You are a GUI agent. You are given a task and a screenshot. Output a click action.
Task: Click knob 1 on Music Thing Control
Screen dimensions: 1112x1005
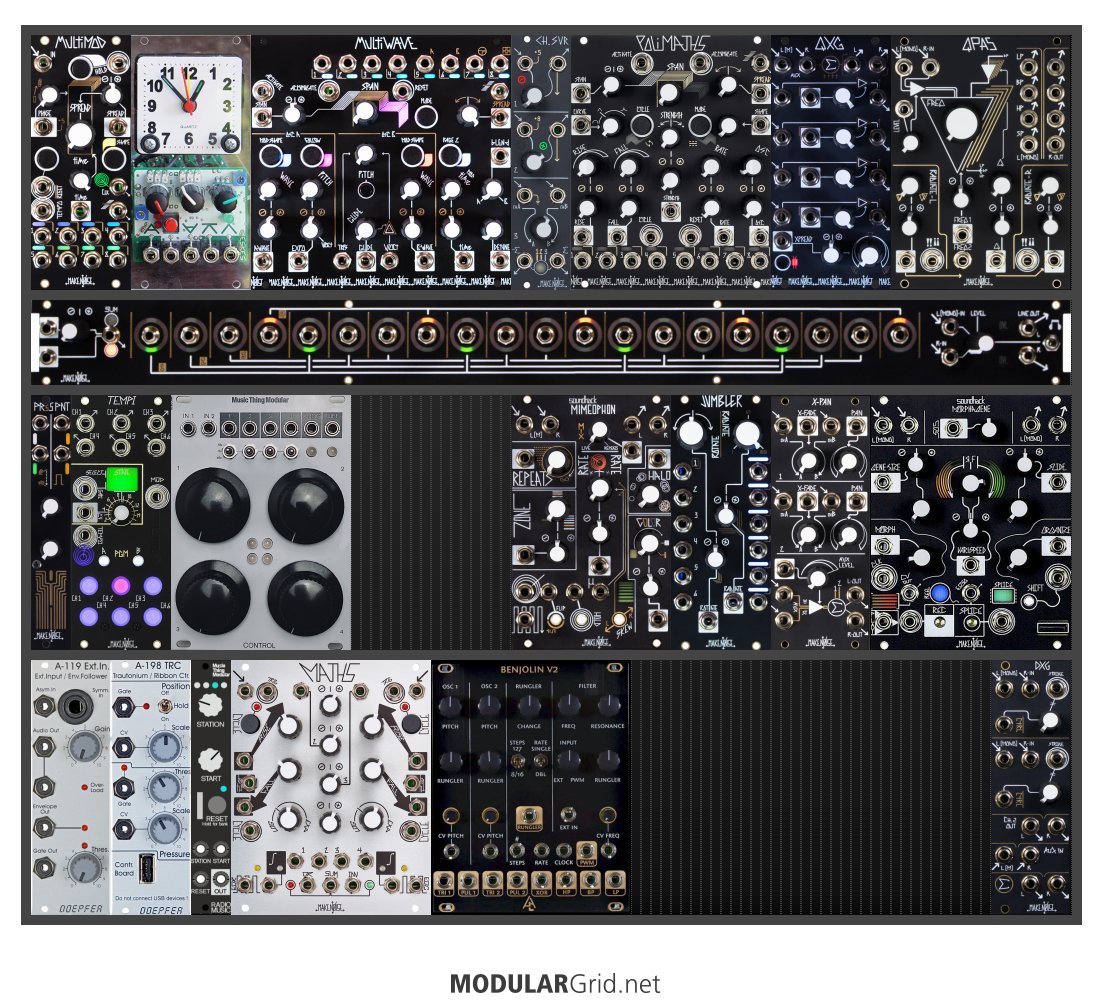pos(213,505)
